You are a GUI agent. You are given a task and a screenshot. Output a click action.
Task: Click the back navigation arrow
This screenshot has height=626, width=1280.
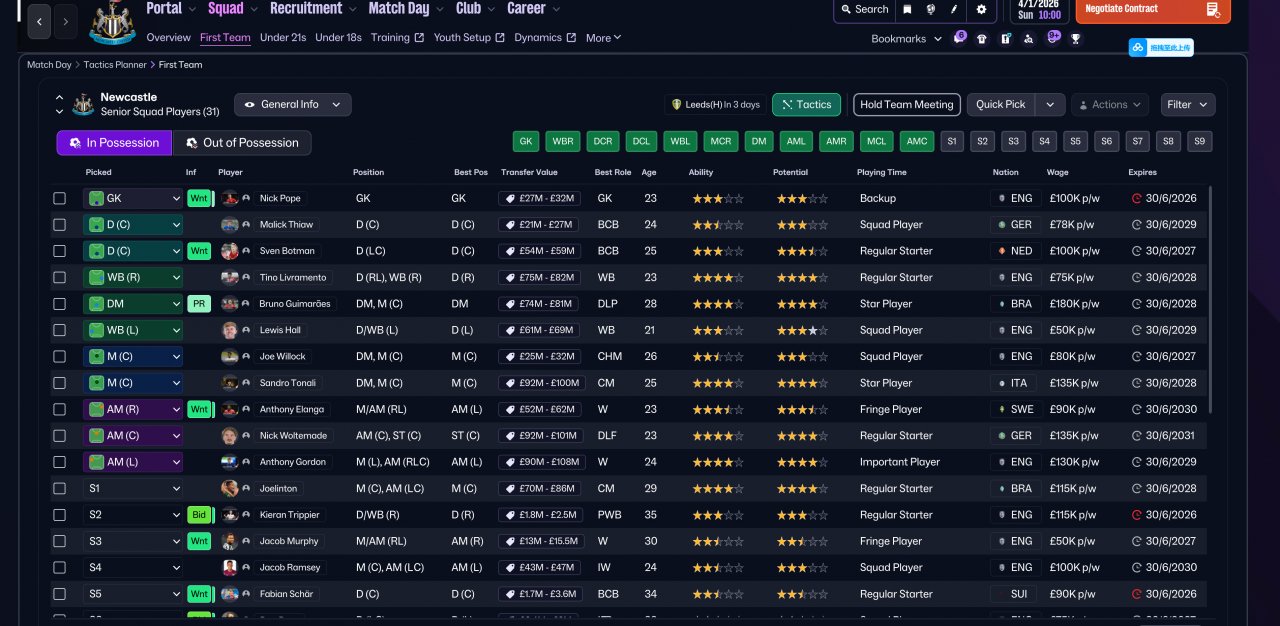pyautogui.click(x=40, y=20)
